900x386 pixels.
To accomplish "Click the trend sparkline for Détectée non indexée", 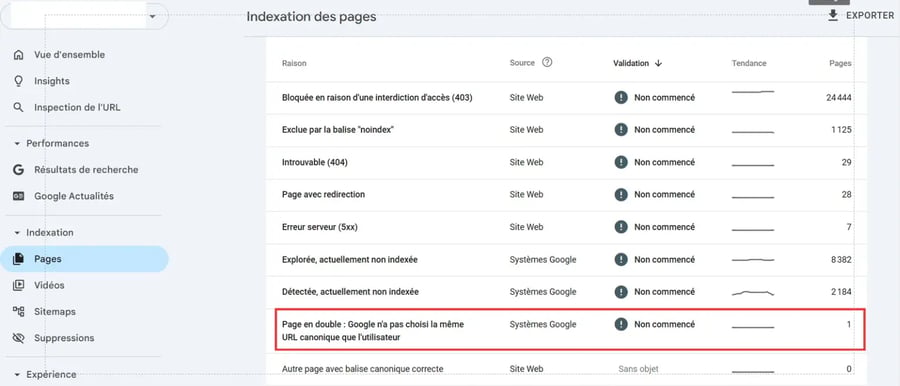I will pos(753,293).
